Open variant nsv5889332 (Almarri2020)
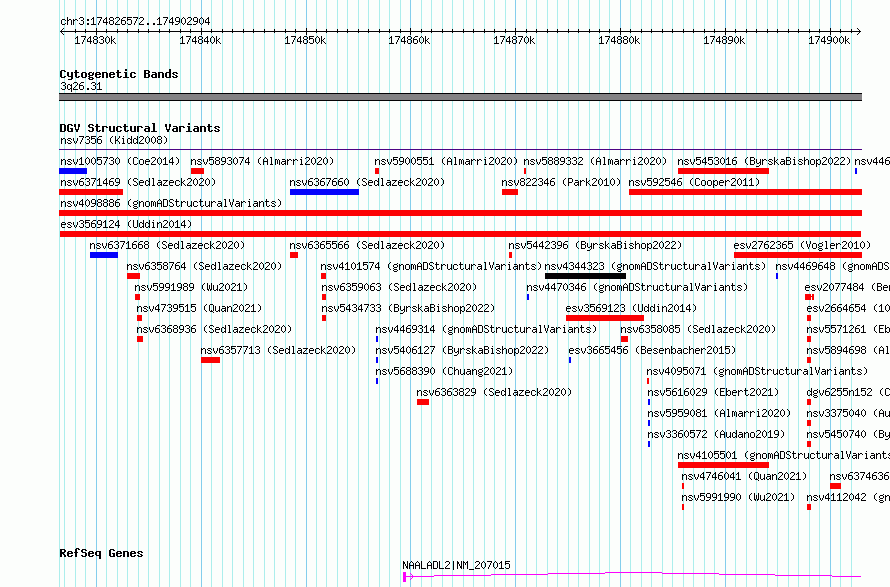890x587 pixels. (x=595, y=161)
